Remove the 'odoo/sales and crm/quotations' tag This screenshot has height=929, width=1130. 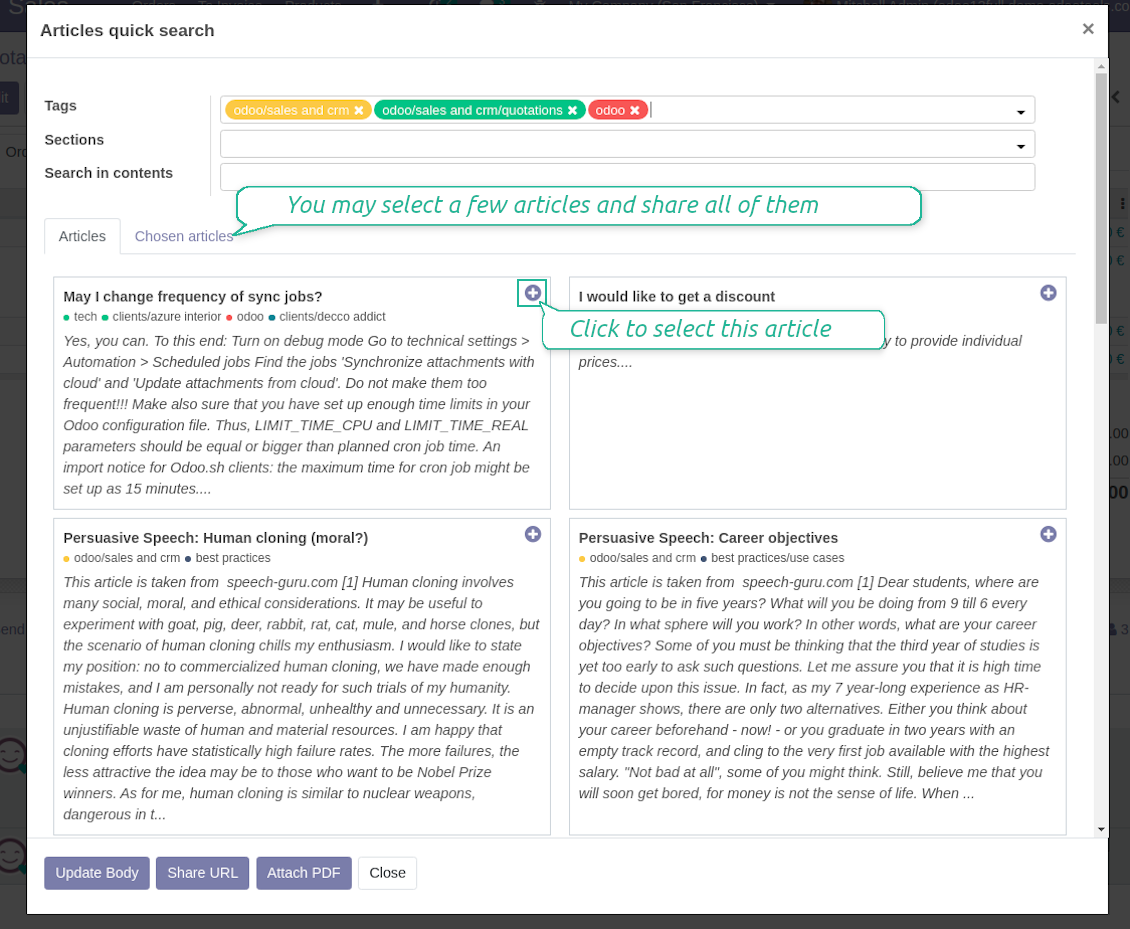(572, 110)
